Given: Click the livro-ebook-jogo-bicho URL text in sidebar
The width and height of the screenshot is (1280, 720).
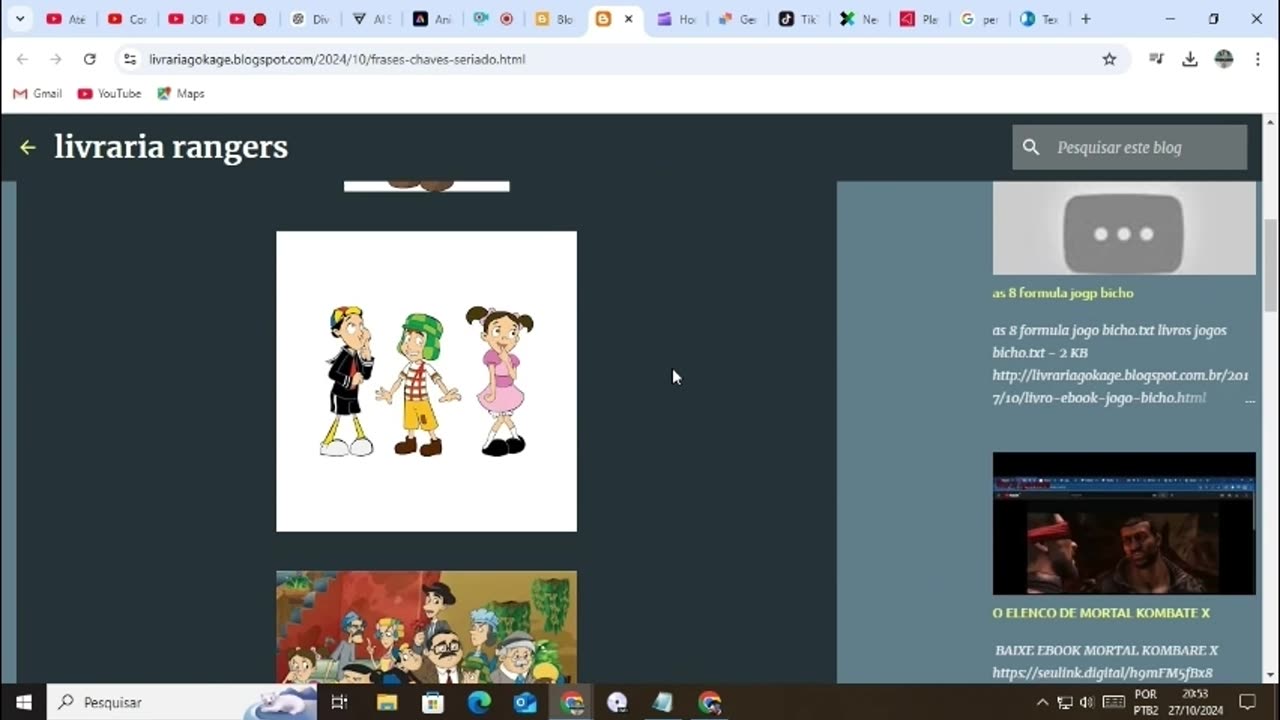Looking at the screenshot, I should (x=1120, y=386).
